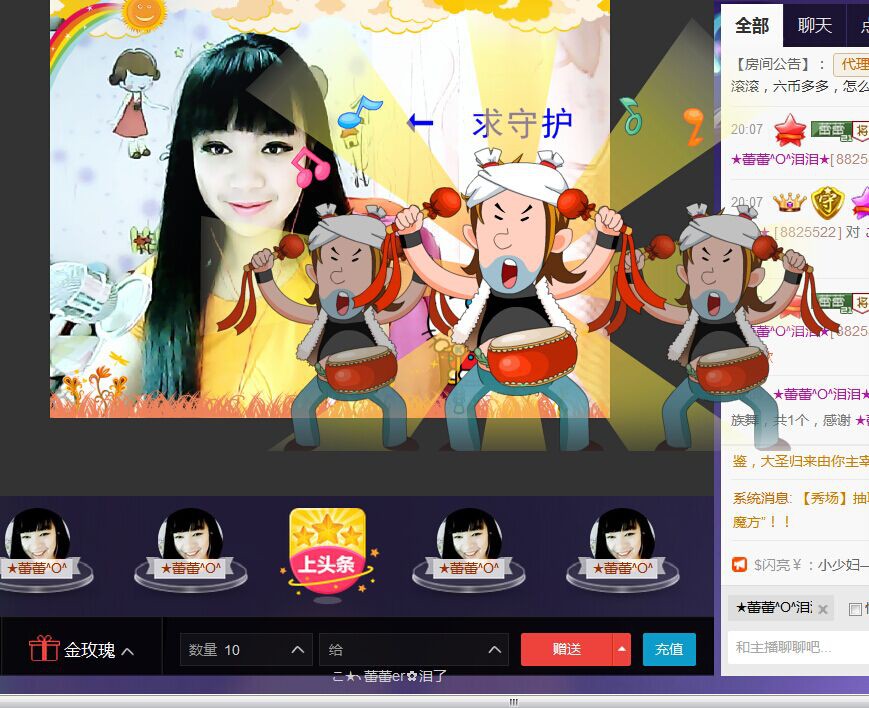Switch to the 聊天 tab
This screenshot has width=869, height=708.
pos(814,25)
